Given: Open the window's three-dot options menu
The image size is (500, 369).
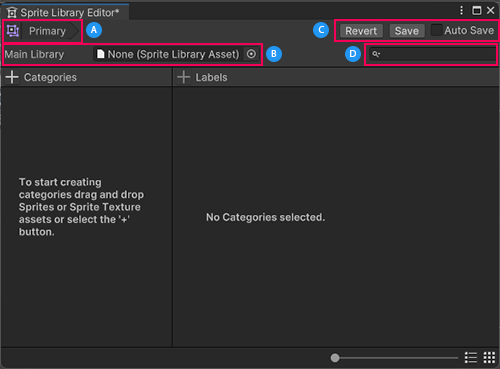Looking at the screenshot, I should pos(461,10).
